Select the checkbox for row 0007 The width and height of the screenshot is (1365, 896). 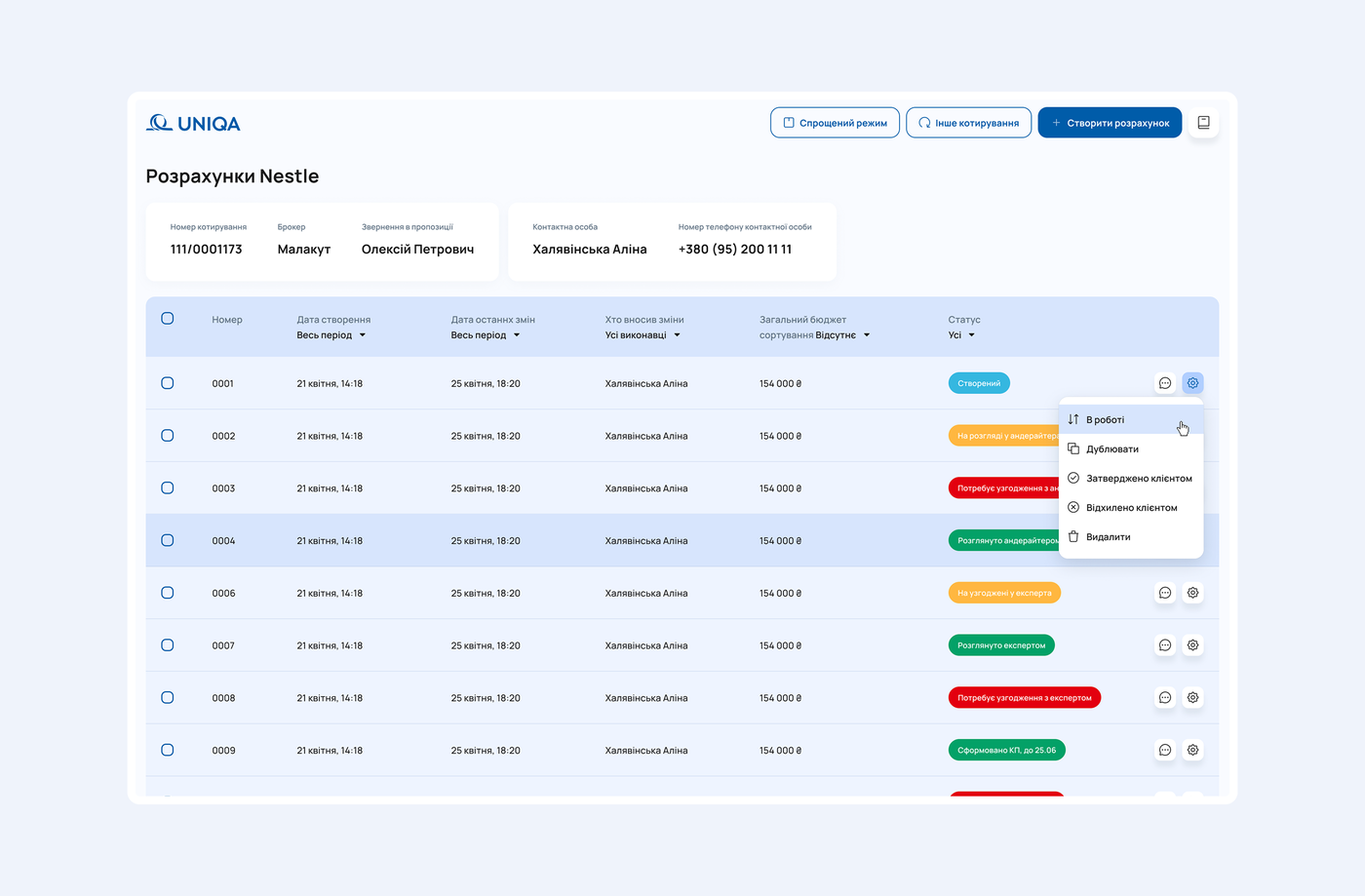(168, 645)
